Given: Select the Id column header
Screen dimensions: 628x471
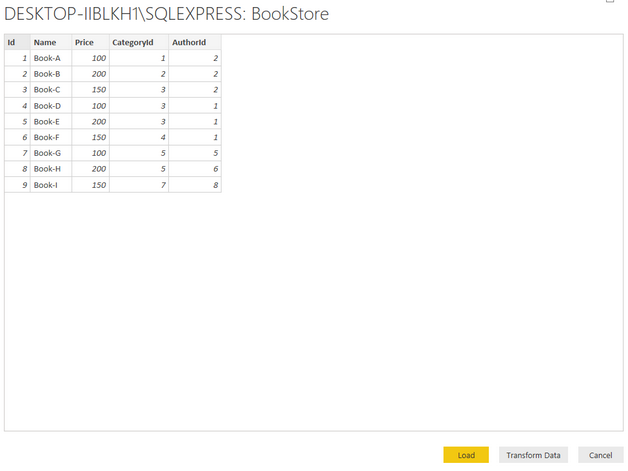Looking at the screenshot, I should point(16,43).
